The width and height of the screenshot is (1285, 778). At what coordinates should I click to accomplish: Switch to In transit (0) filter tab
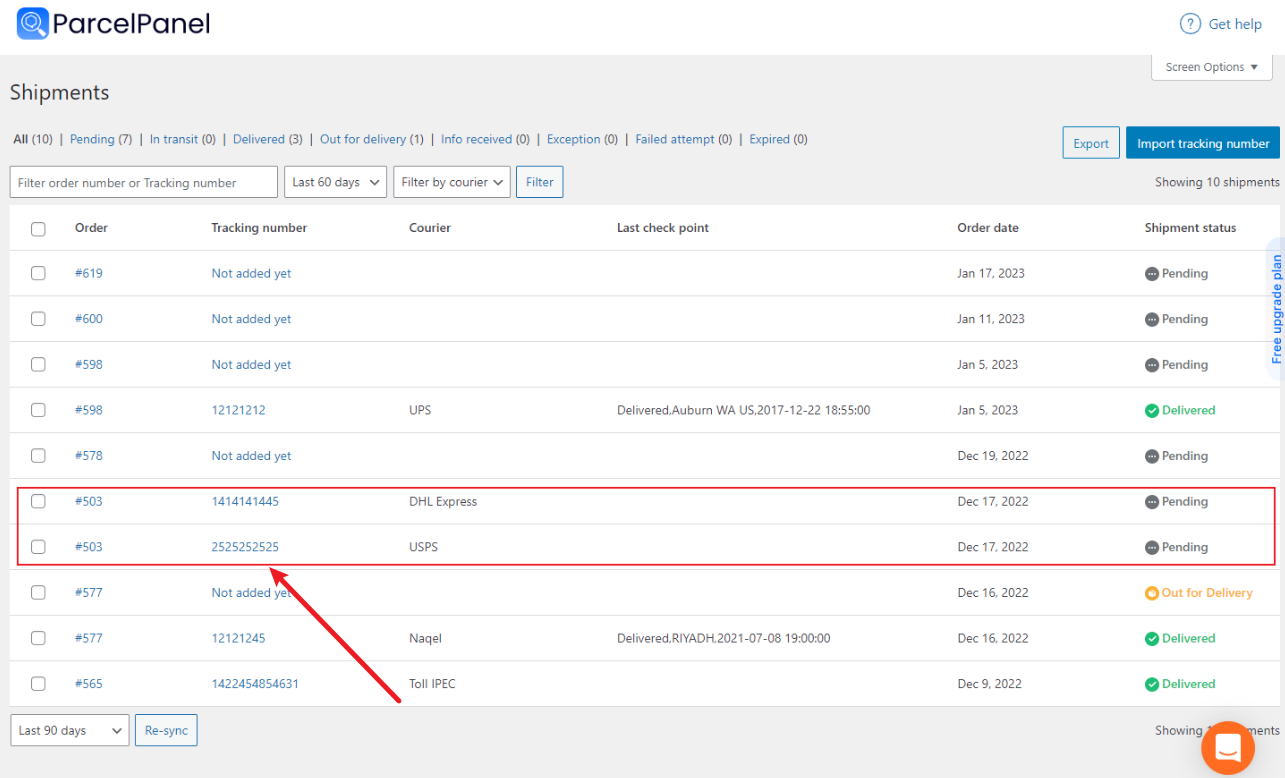pos(183,139)
